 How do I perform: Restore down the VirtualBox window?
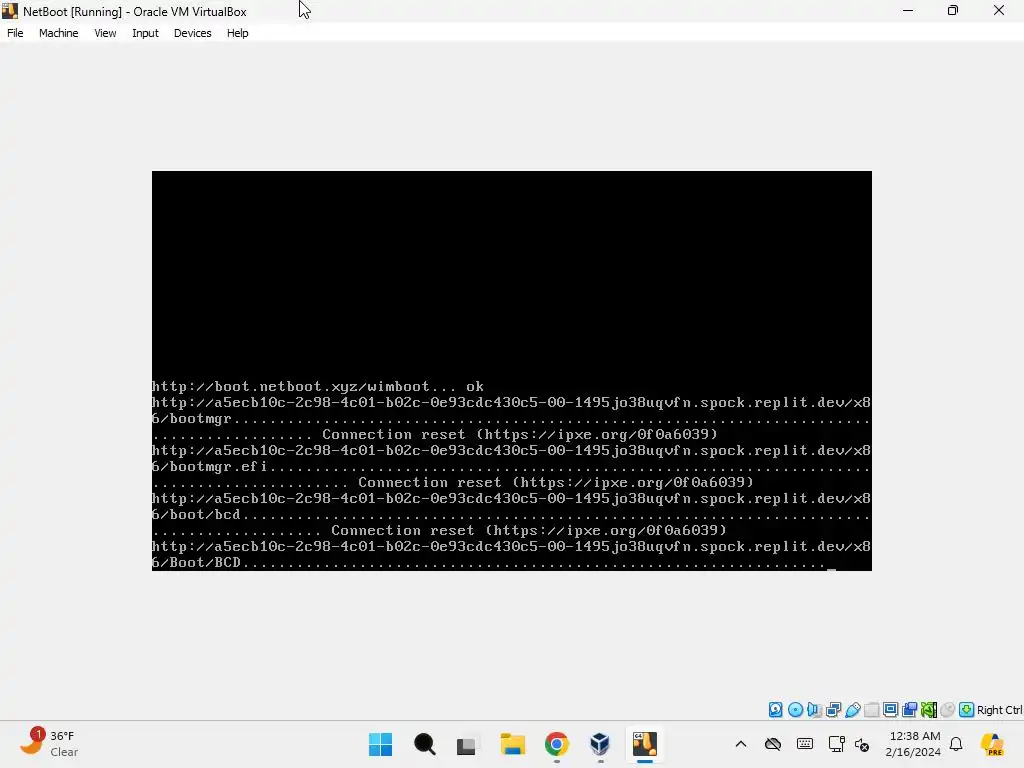[953, 10]
